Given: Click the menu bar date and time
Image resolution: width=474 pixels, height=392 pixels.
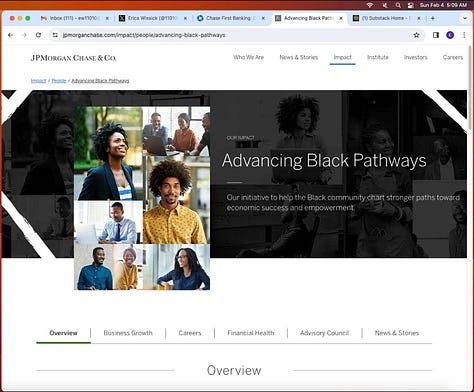Looking at the screenshot, I should pos(443,5).
